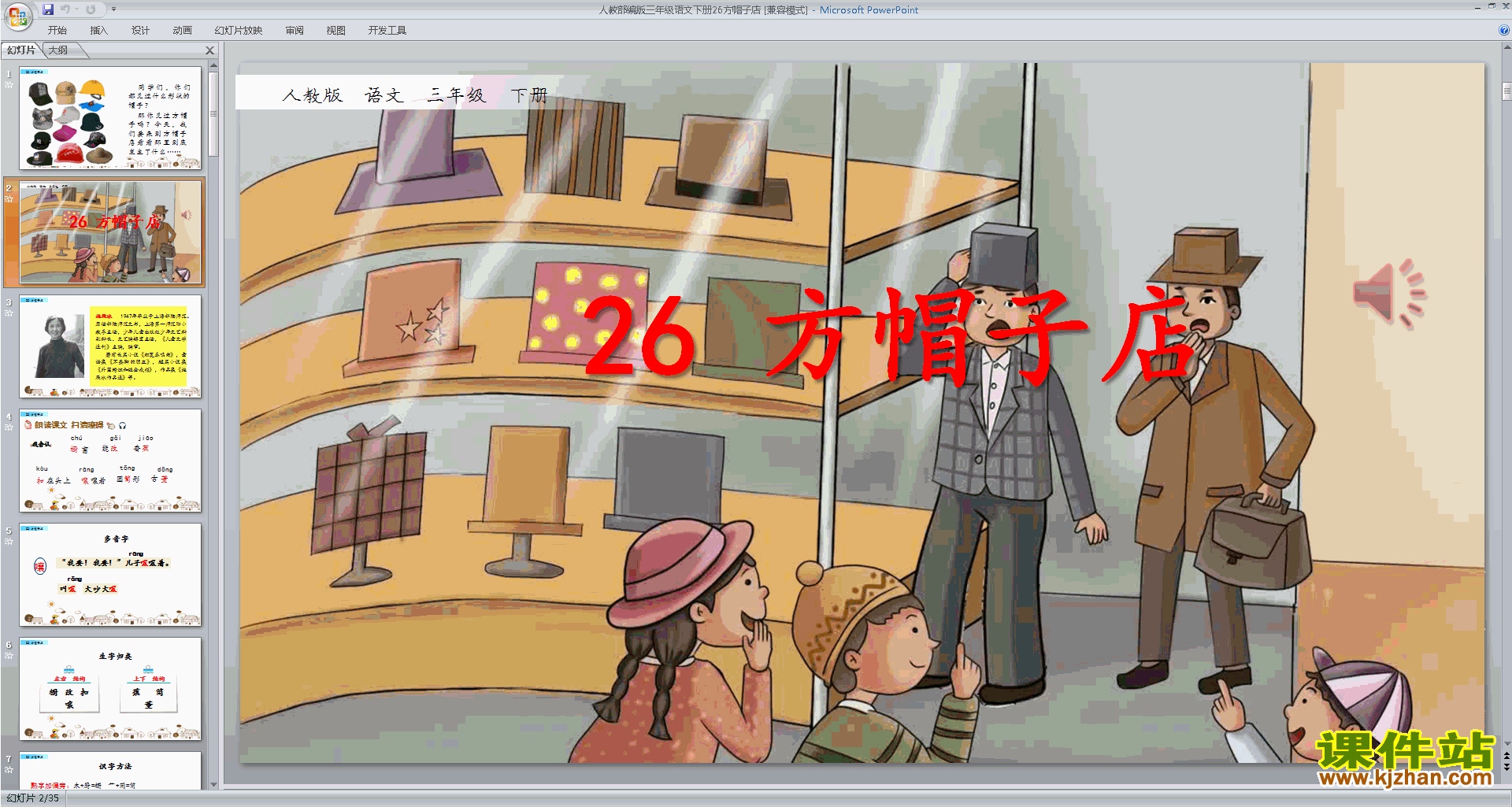
Task: Select header text 人教版 语文 三年级 下册
Action: coord(414,95)
